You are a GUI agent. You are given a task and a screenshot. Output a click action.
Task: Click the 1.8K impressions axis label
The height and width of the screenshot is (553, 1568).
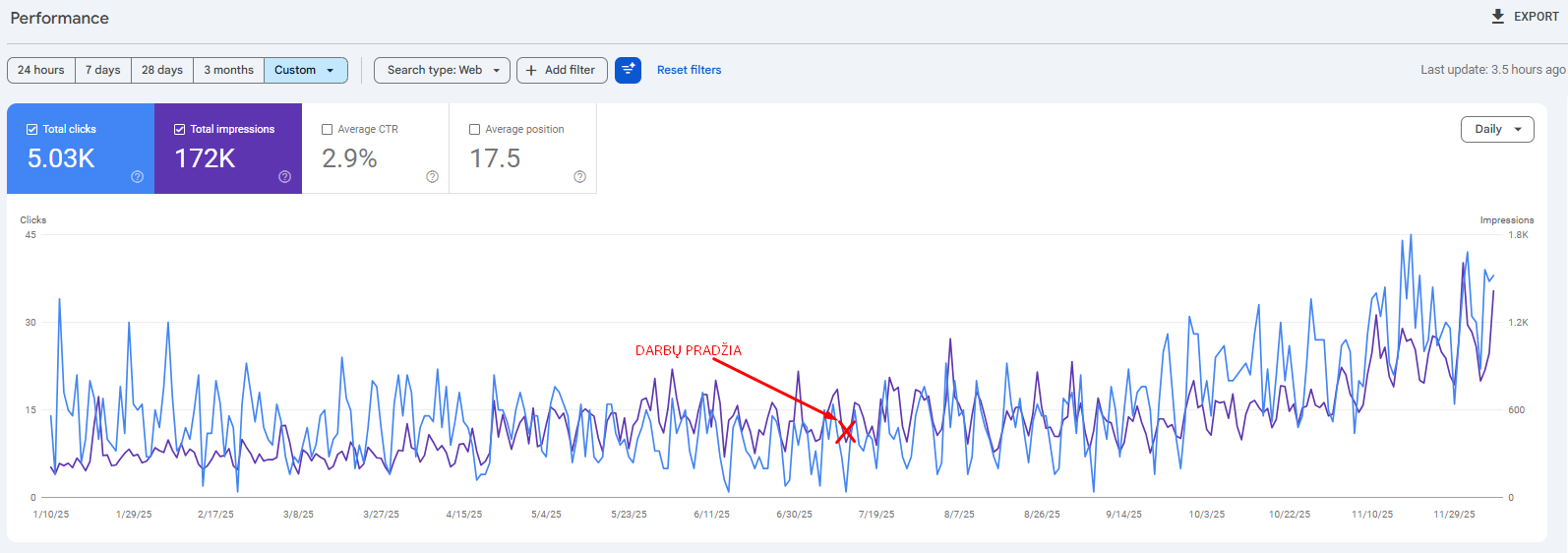1519,235
